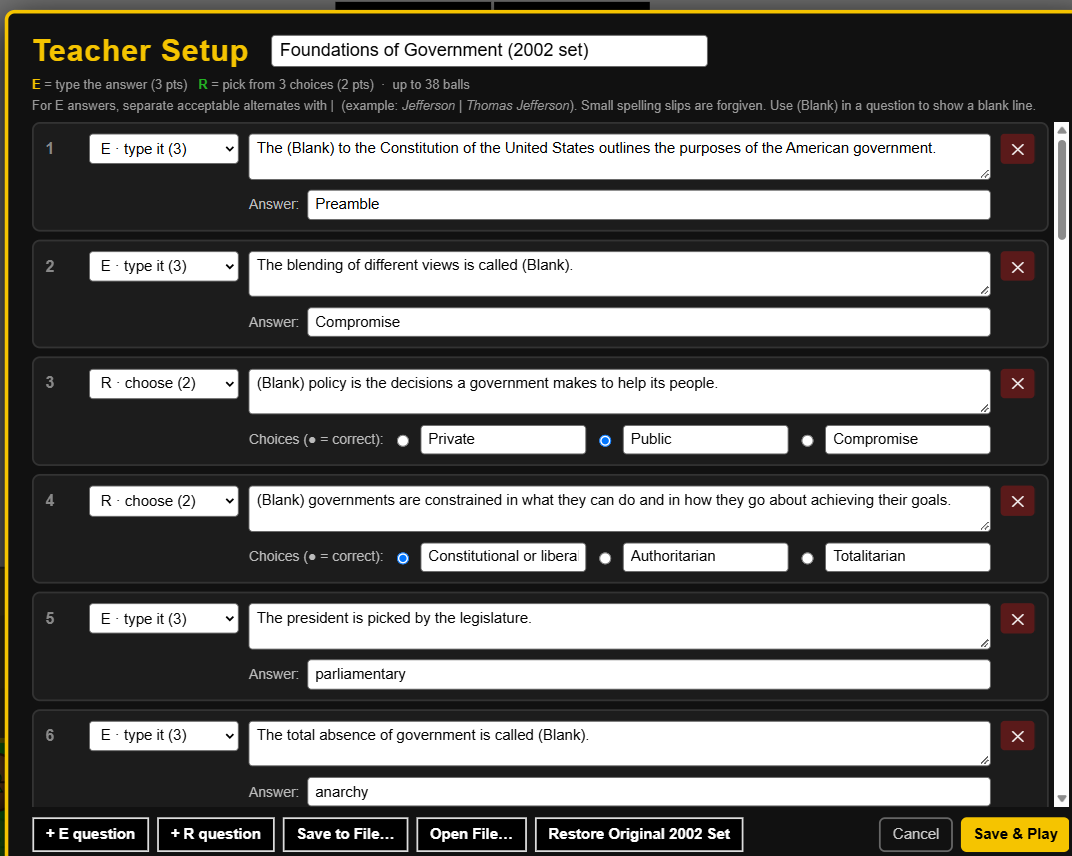The height and width of the screenshot is (856, 1072).
Task: Delete question 3 about public policy
Action: click(x=1017, y=384)
